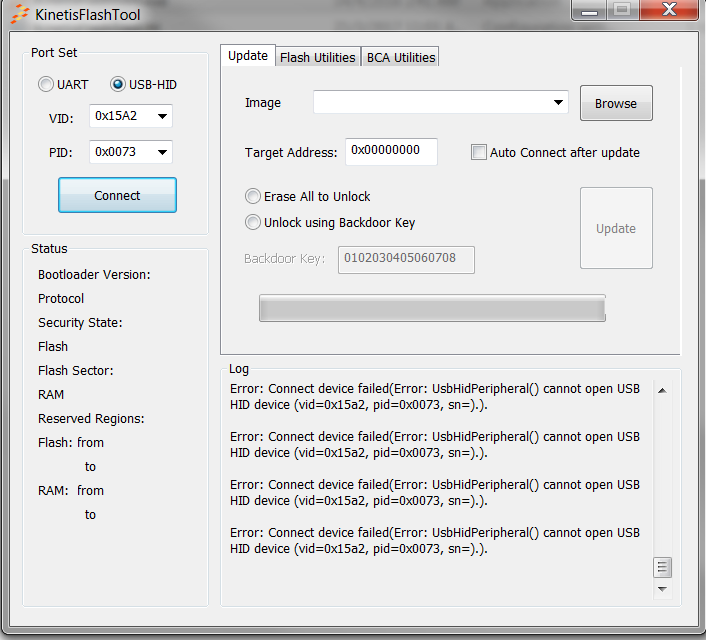This screenshot has width=706, height=640.
Task: Click the last error message in Log
Action: coord(434,540)
